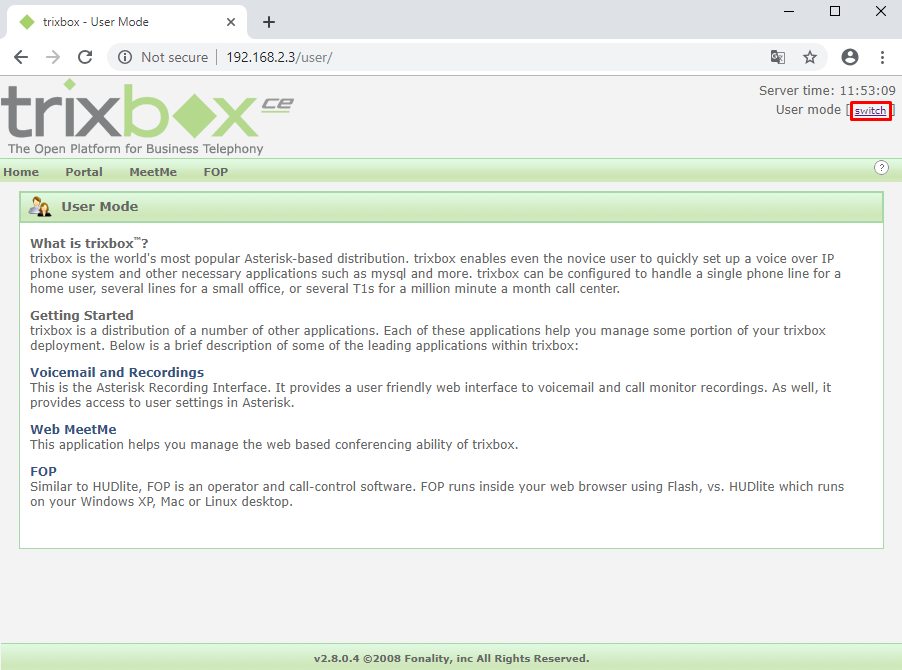
Task: Select the trixbox - User Mode tab
Action: (127, 22)
